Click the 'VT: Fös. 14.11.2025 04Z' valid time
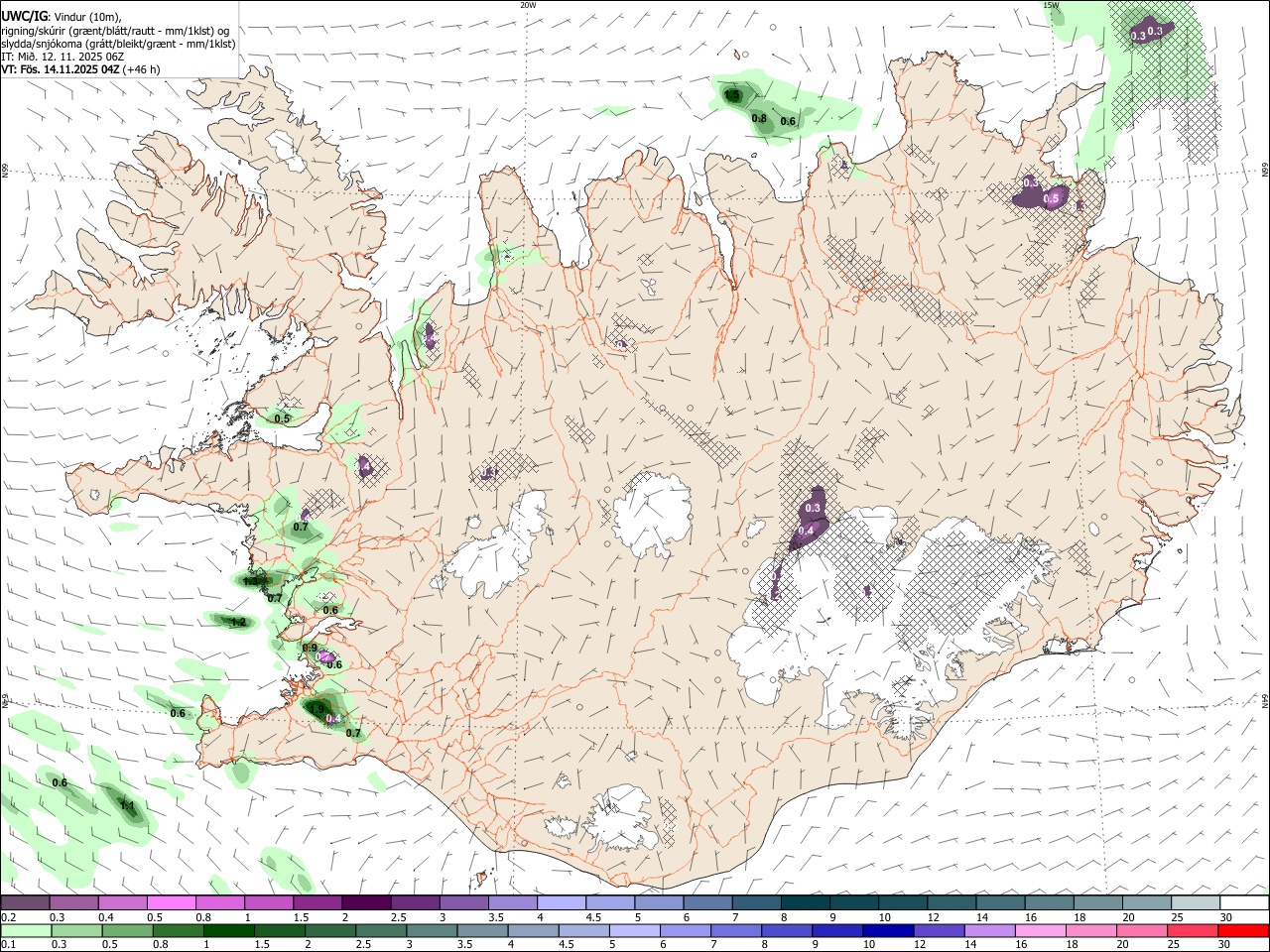The image size is (1270, 952). pyautogui.click(x=61, y=69)
